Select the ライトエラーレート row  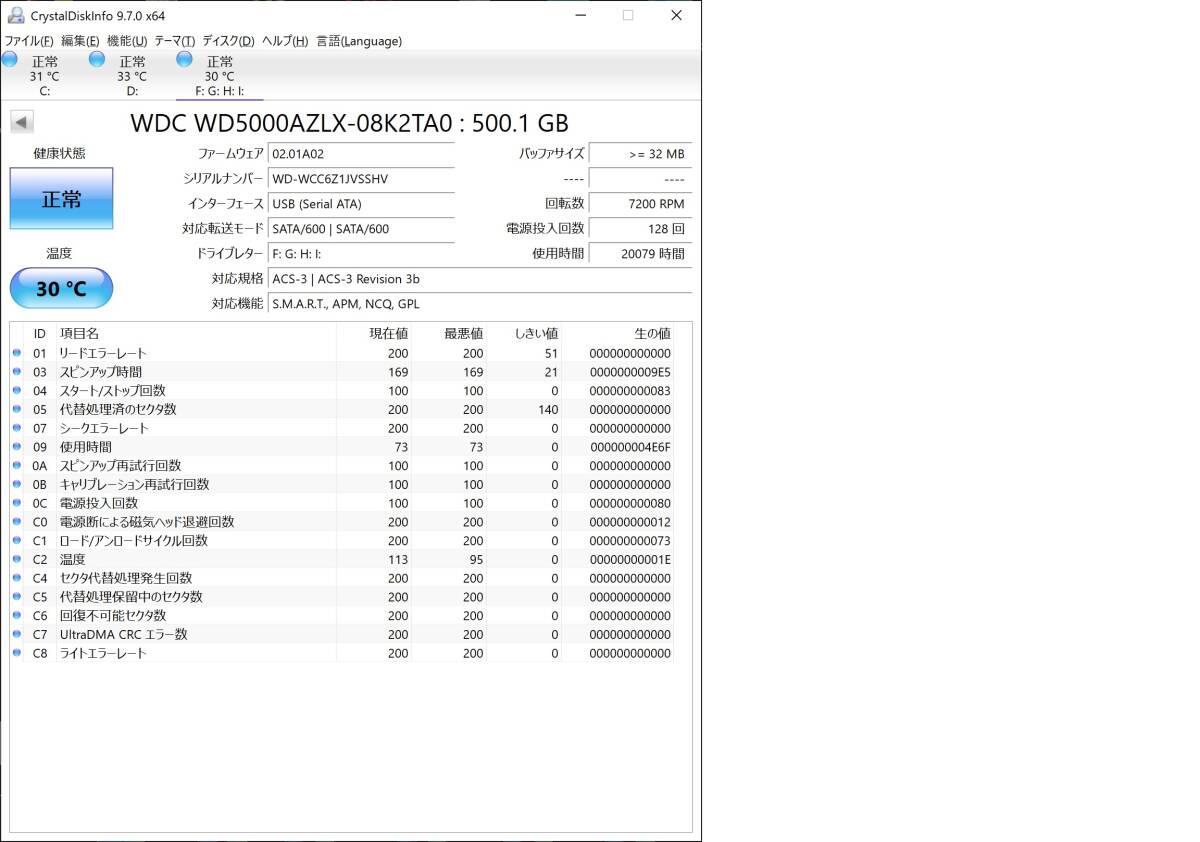(342, 653)
